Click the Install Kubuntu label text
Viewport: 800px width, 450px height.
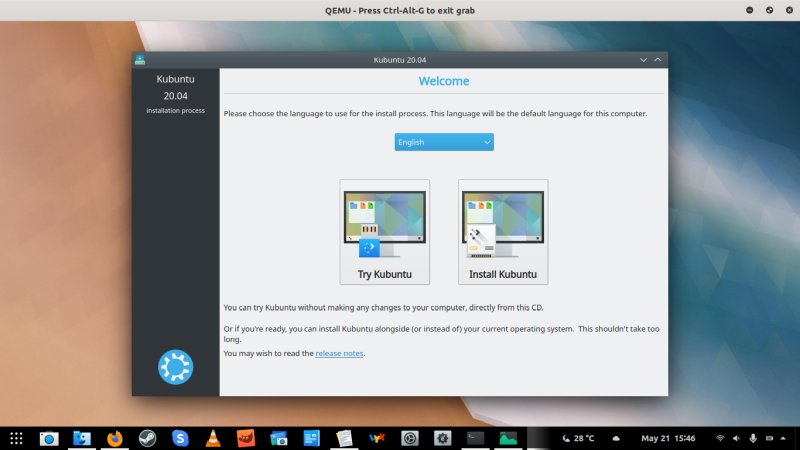click(502, 274)
